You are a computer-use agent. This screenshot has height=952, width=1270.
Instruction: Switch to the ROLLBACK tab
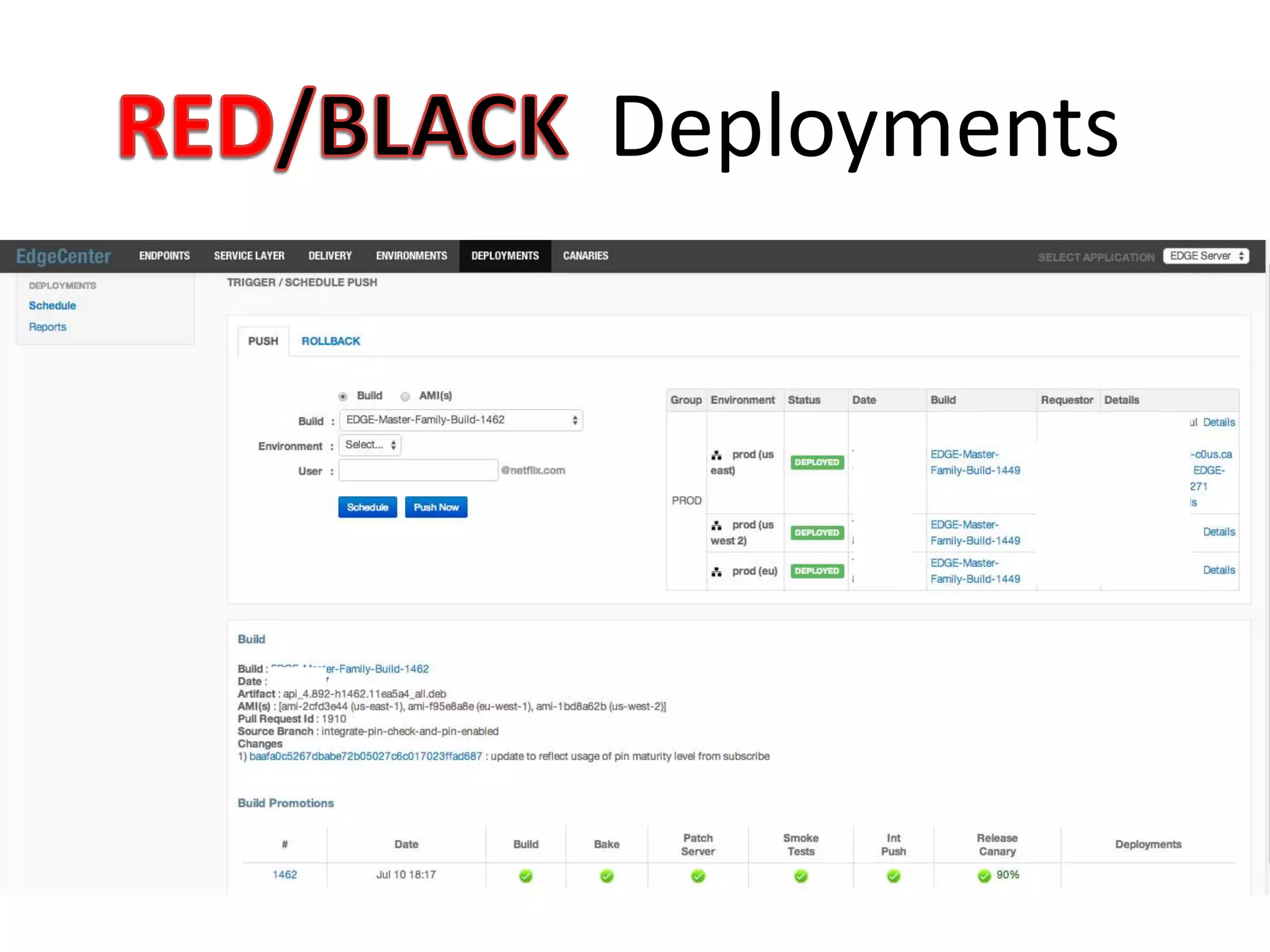331,342
